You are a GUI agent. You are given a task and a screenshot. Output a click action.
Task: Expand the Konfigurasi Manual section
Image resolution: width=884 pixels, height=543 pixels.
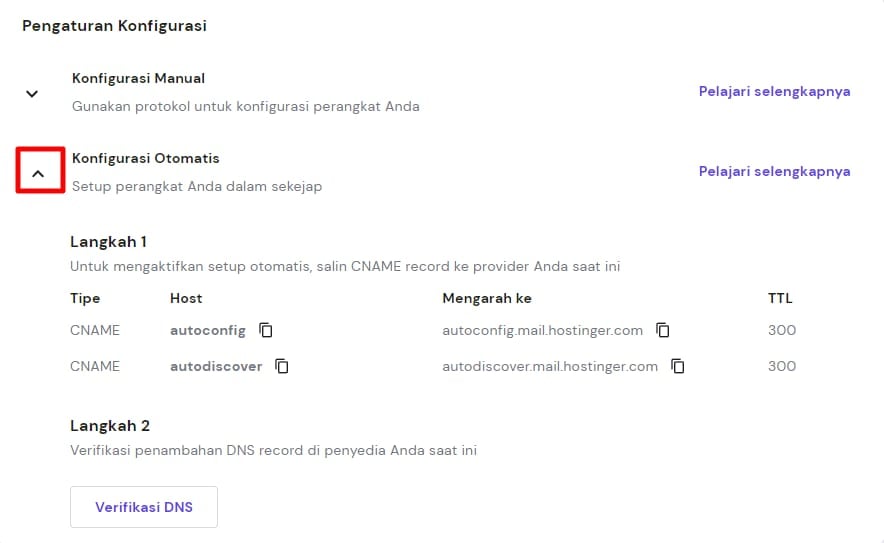point(32,93)
